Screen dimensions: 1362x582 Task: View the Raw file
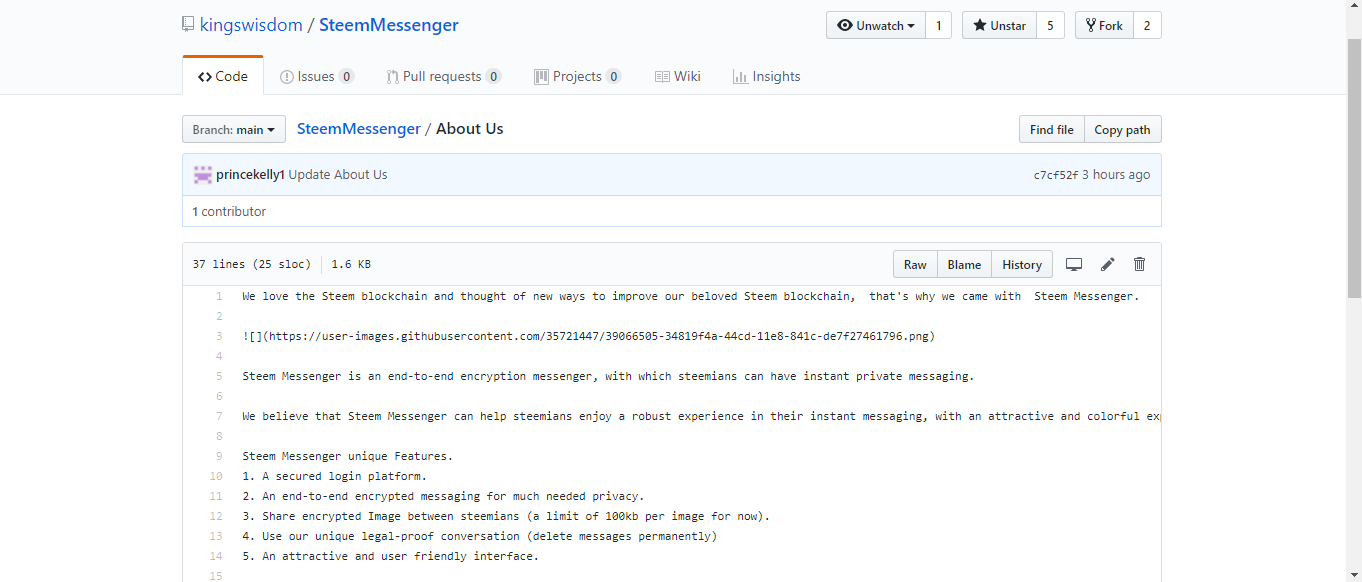pyautogui.click(x=915, y=264)
